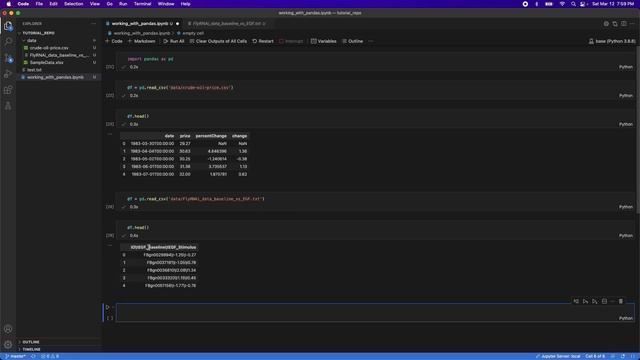This screenshot has width=640, height=360.
Task: Delete the active cell with trash icon
Action: (x=621, y=301)
